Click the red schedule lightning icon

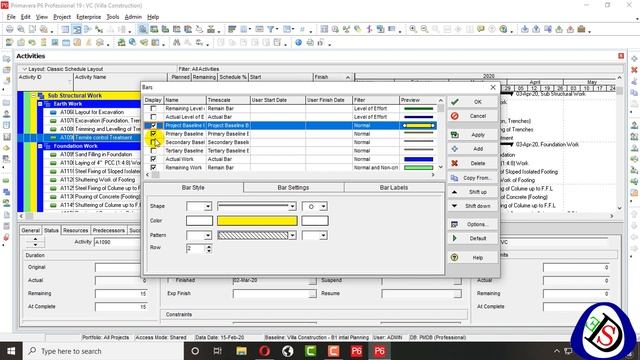(x=369, y=29)
